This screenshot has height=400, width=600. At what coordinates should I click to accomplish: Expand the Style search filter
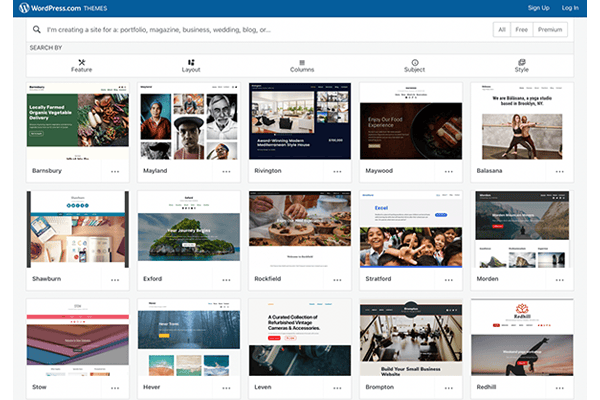tap(522, 66)
